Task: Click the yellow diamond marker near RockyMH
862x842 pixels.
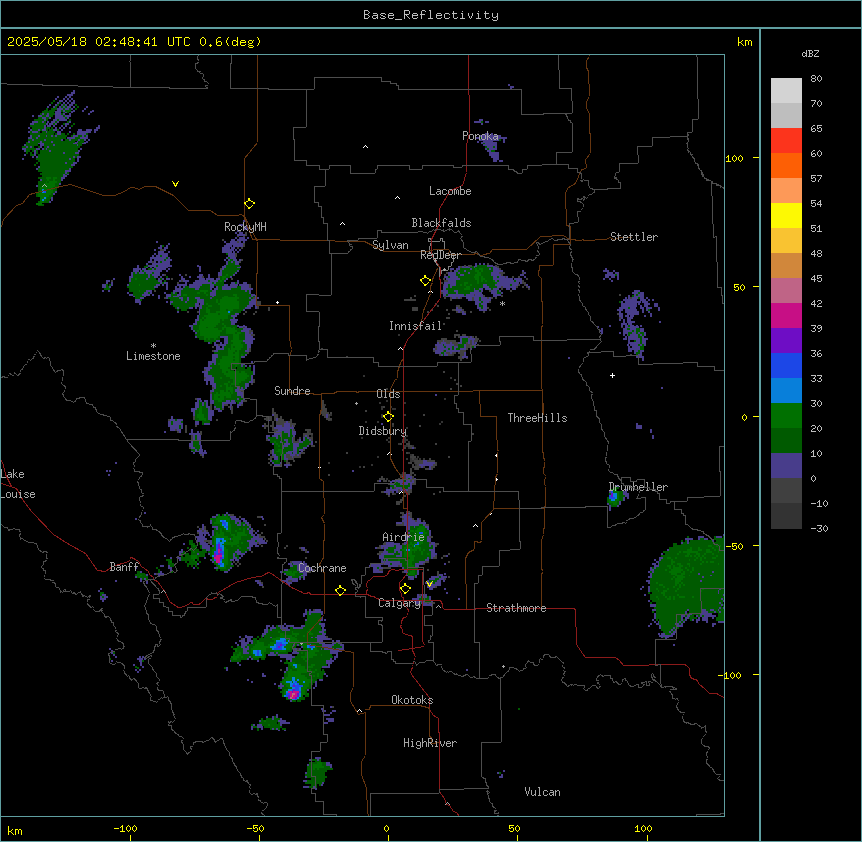Action: click(249, 204)
